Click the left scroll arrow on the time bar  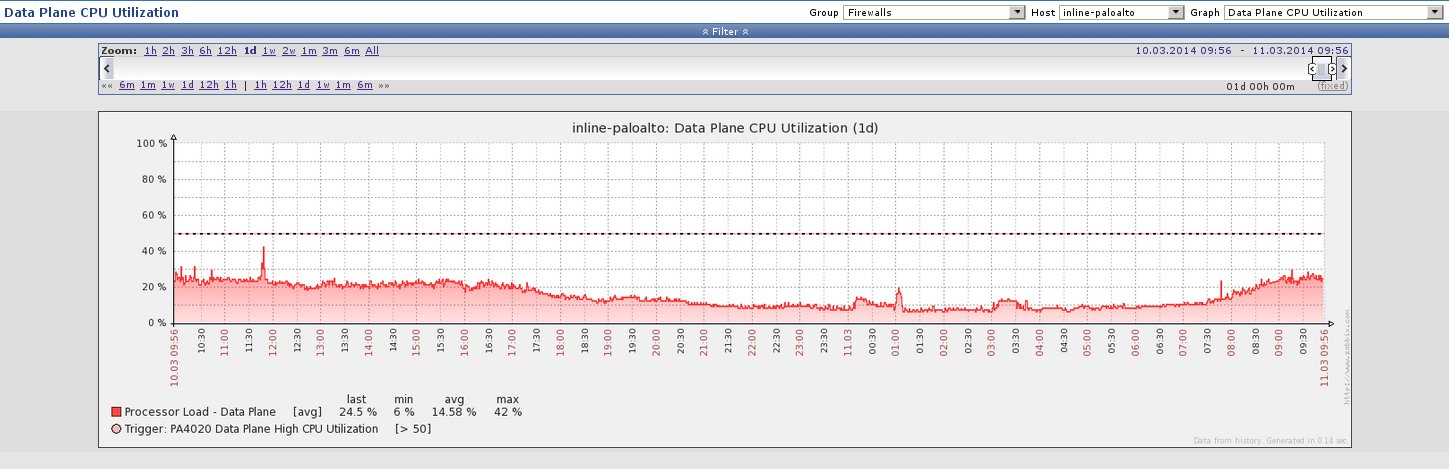click(106, 68)
